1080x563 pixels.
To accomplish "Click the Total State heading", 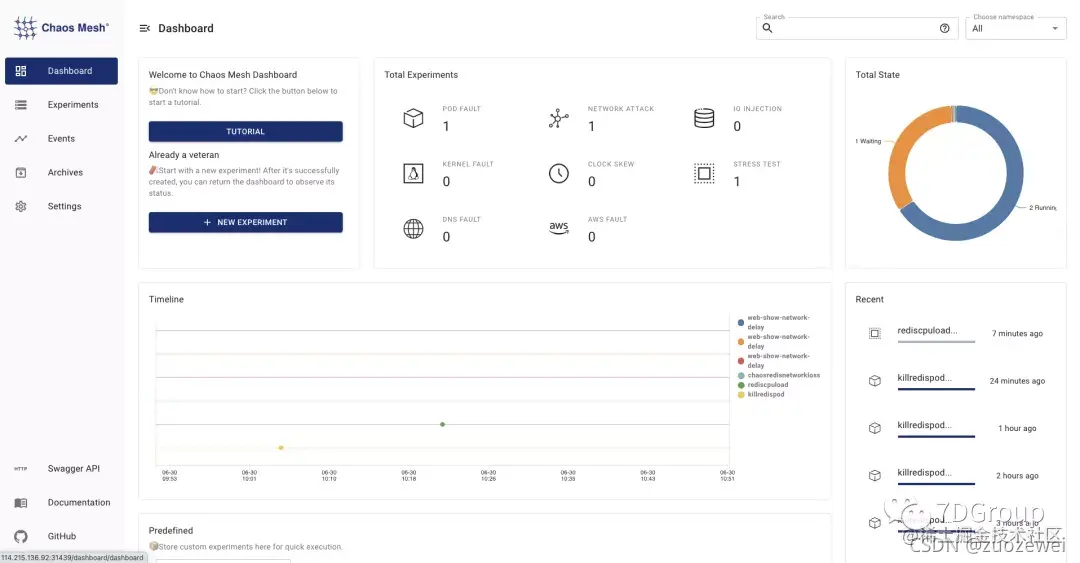I will pyautogui.click(x=878, y=75).
